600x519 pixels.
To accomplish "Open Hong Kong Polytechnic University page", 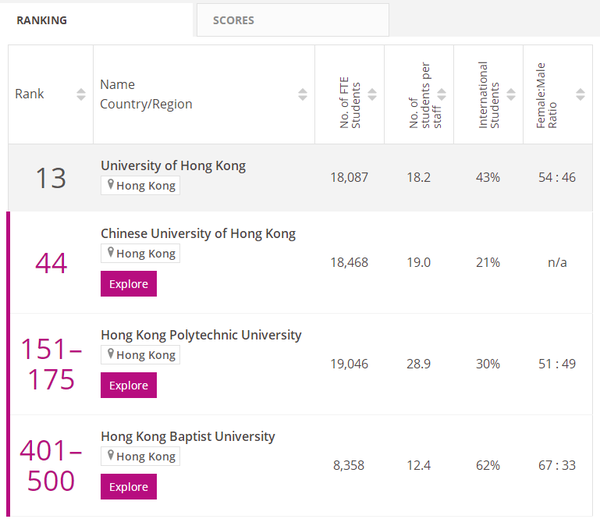I will [201, 335].
